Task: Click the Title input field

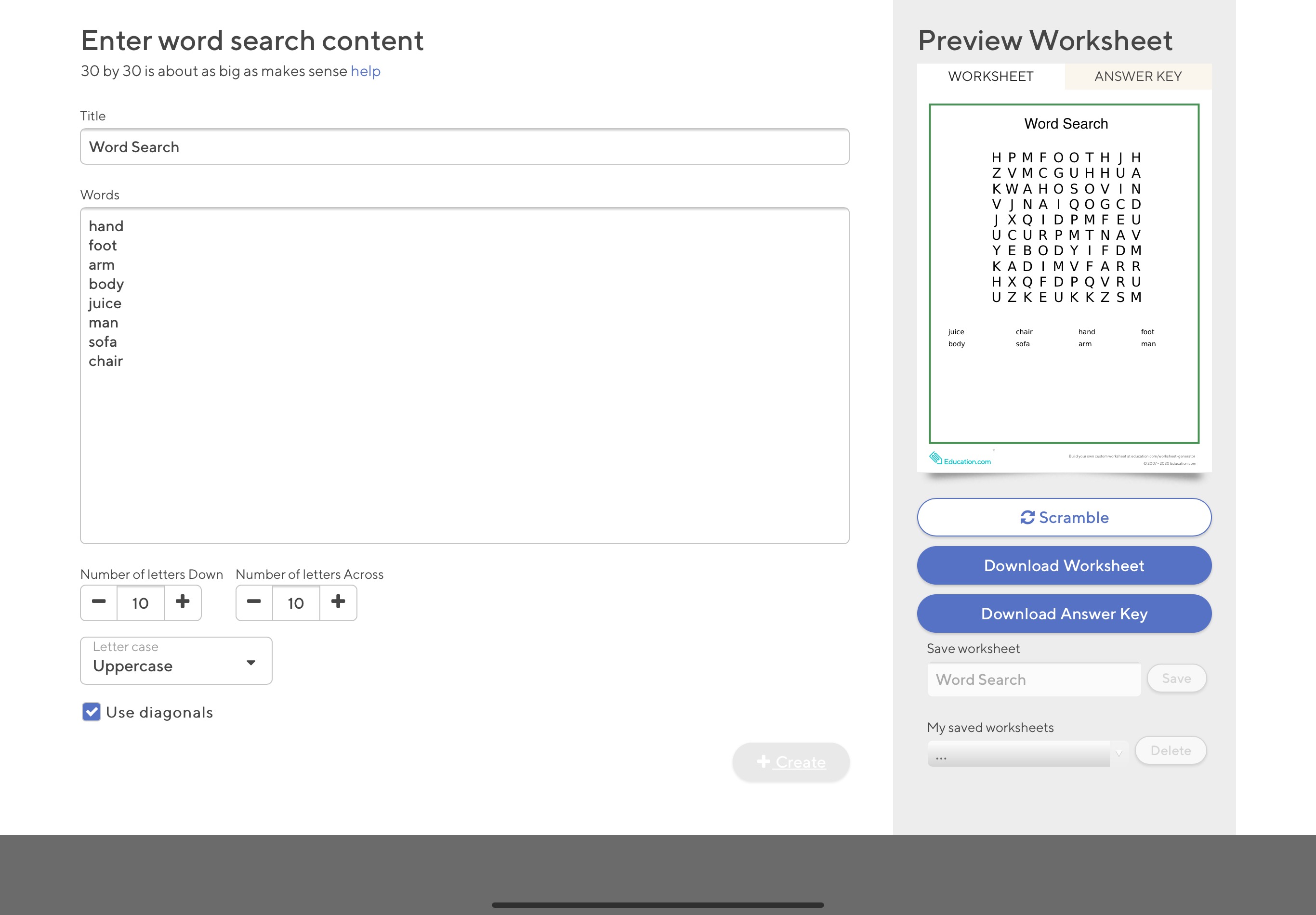Action: pyautogui.click(x=464, y=147)
